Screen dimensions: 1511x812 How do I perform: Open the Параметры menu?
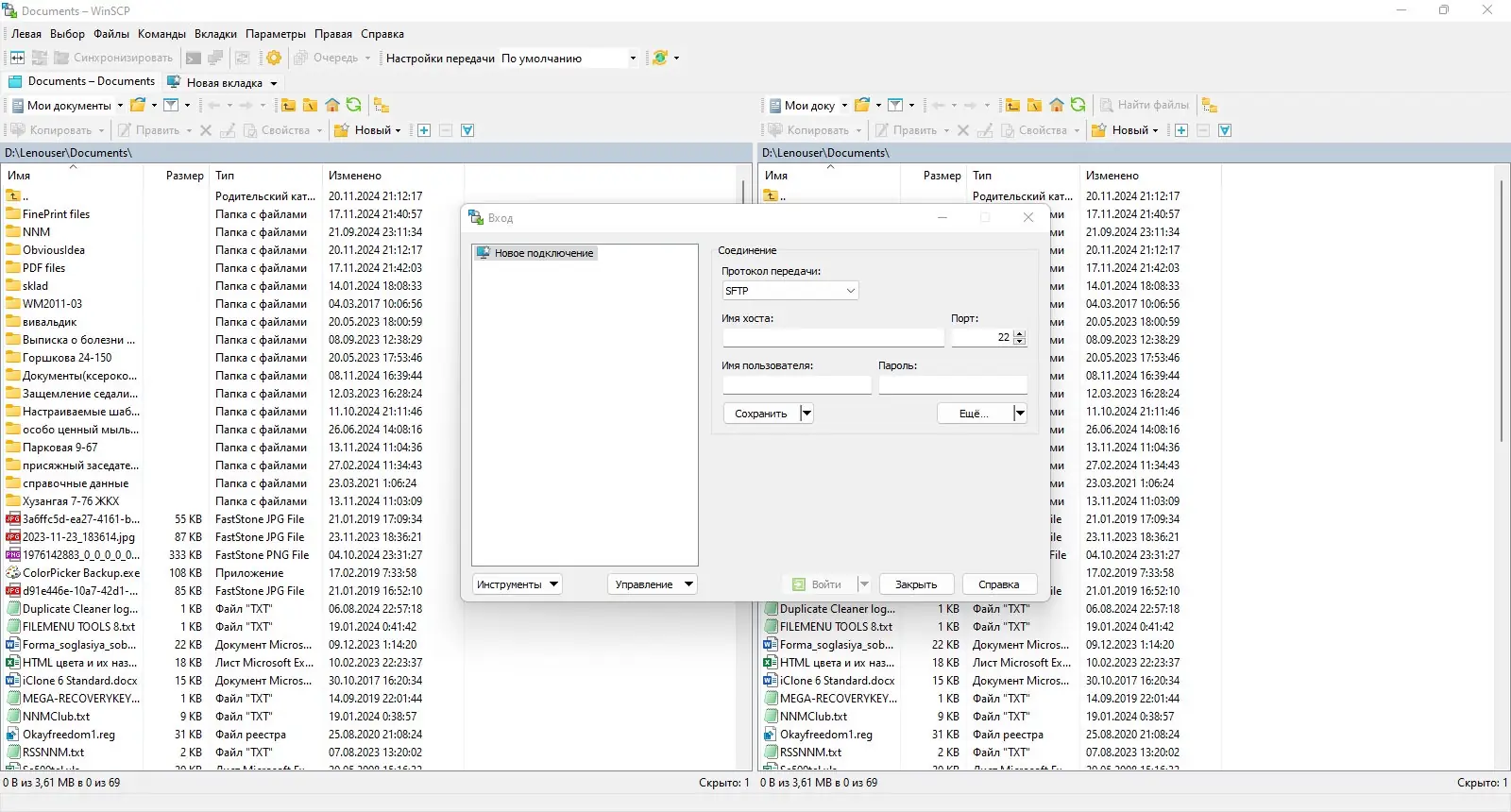(x=276, y=34)
